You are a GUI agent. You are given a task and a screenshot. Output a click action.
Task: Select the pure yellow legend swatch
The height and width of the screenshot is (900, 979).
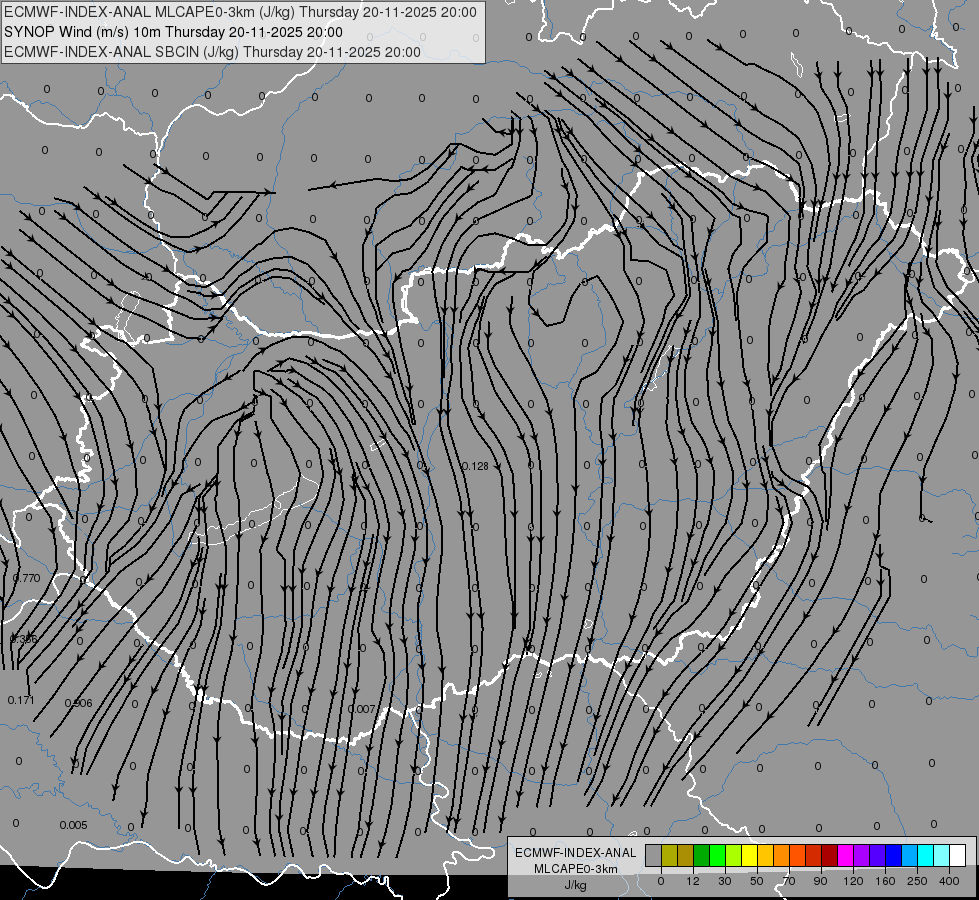pos(750,855)
